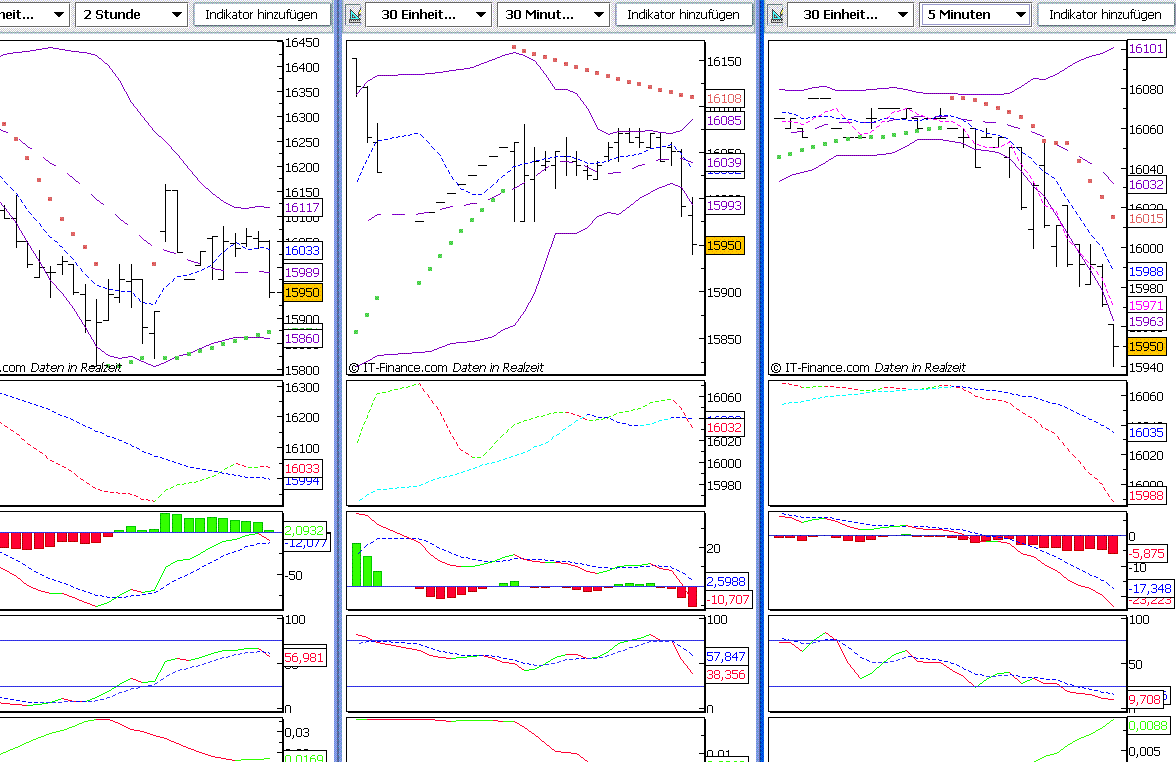The image size is (1176, 762).
Task: Select the red 16015 price label in the 5-minute chart
Action: [x=1146, y=218]
